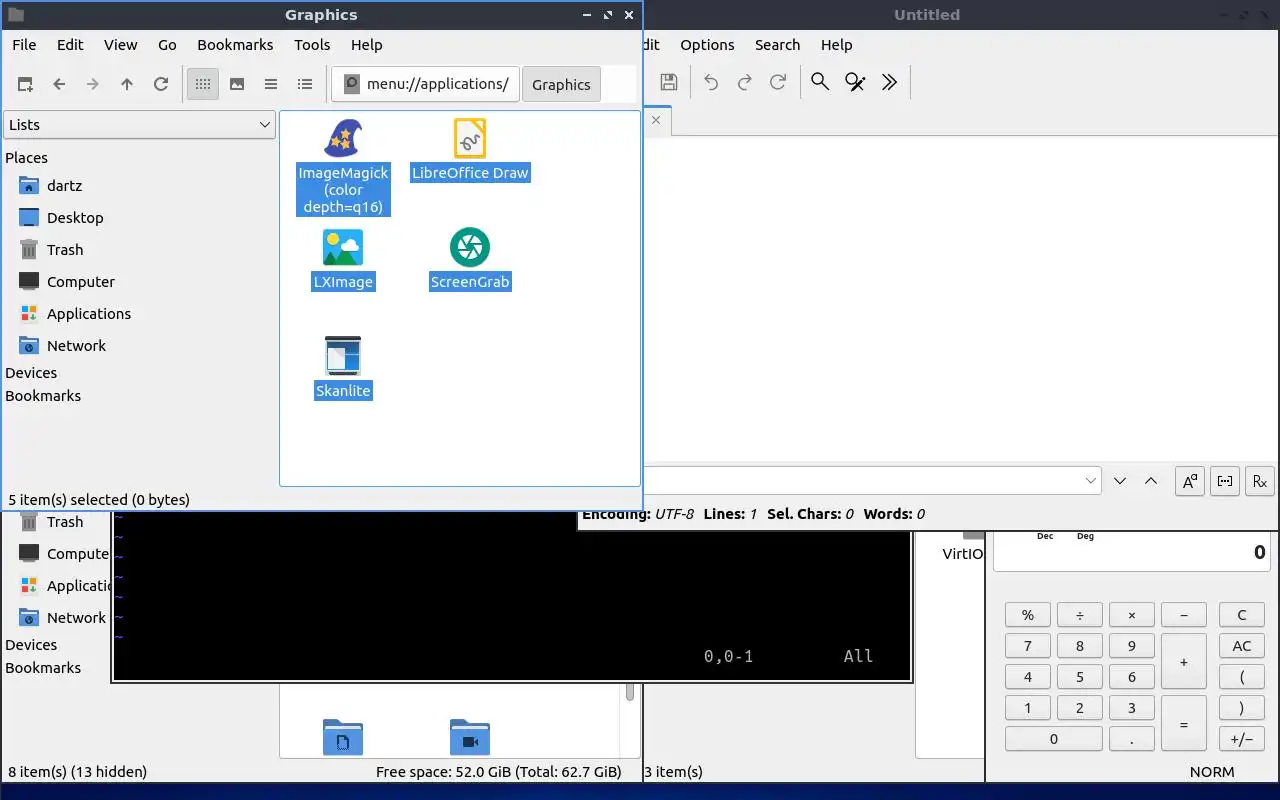This screenshot has width=1280, height=800.
Task: Click the scrollbar in the background file manager
Action: pos(630,692)
